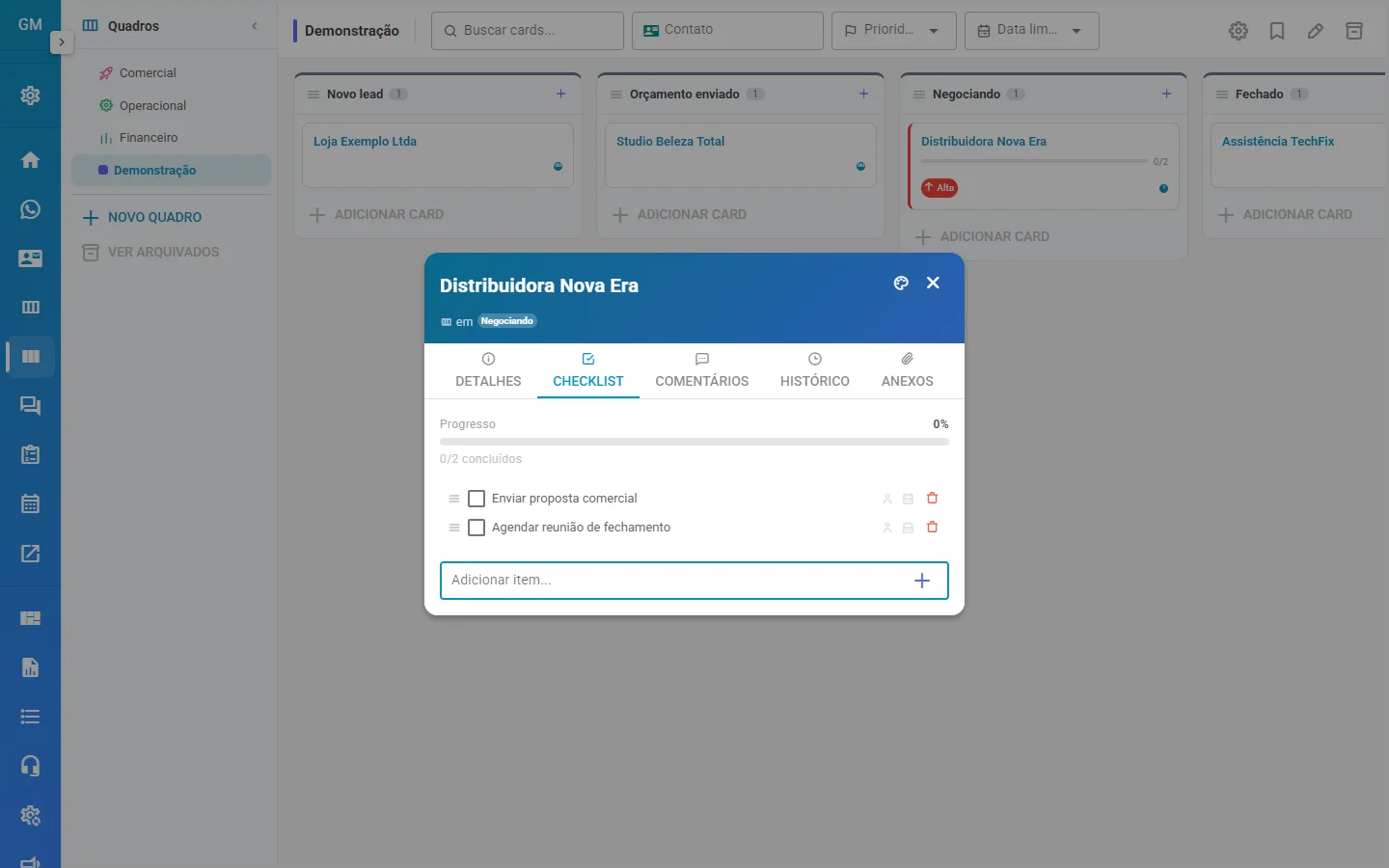Open the Loja Exemplo Ltda card
This screenshot has height=868, width=1389.
click(x=438, y=154)
